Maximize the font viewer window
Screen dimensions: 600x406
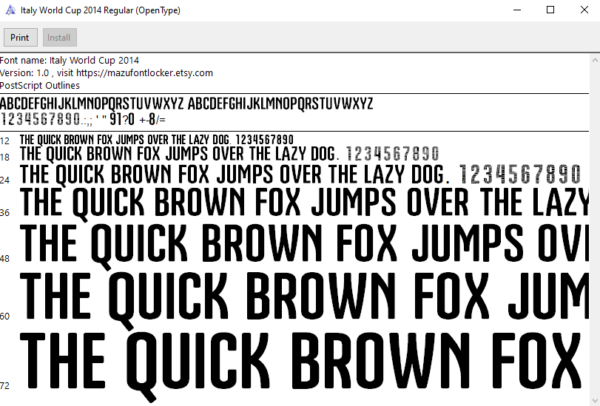click(x=550, y=10)
